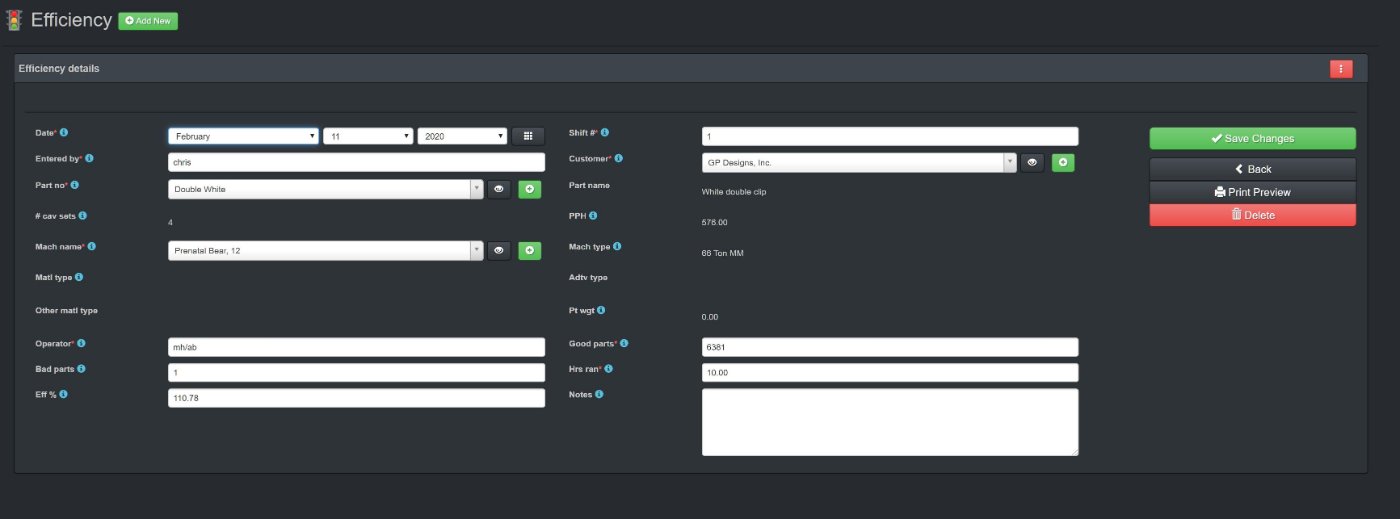
Task: Click the Mach name info icon
Action: click(x=90, y=246)
